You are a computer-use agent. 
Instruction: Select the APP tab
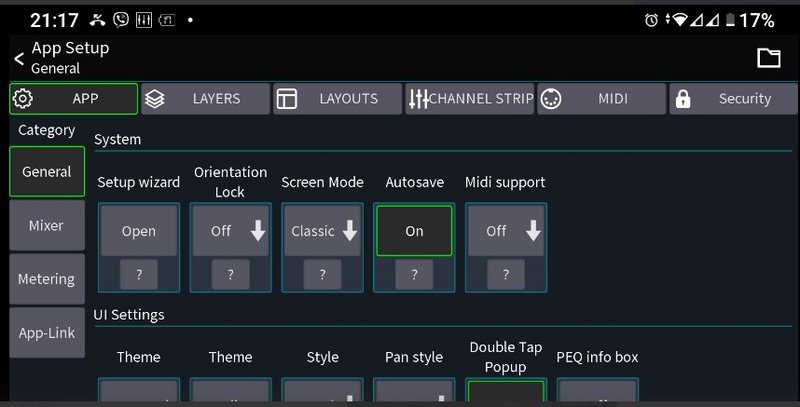[x=73, y=99]
